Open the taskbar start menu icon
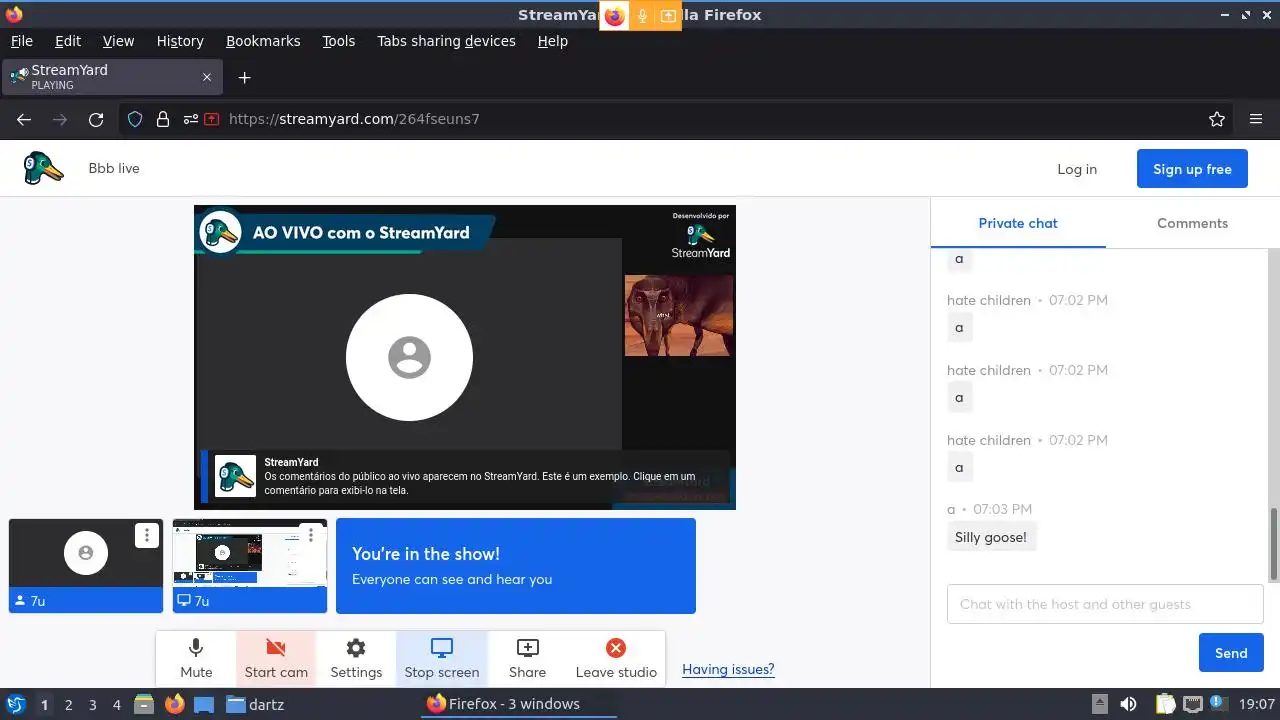1280x720 pixels. pos(15,704)
